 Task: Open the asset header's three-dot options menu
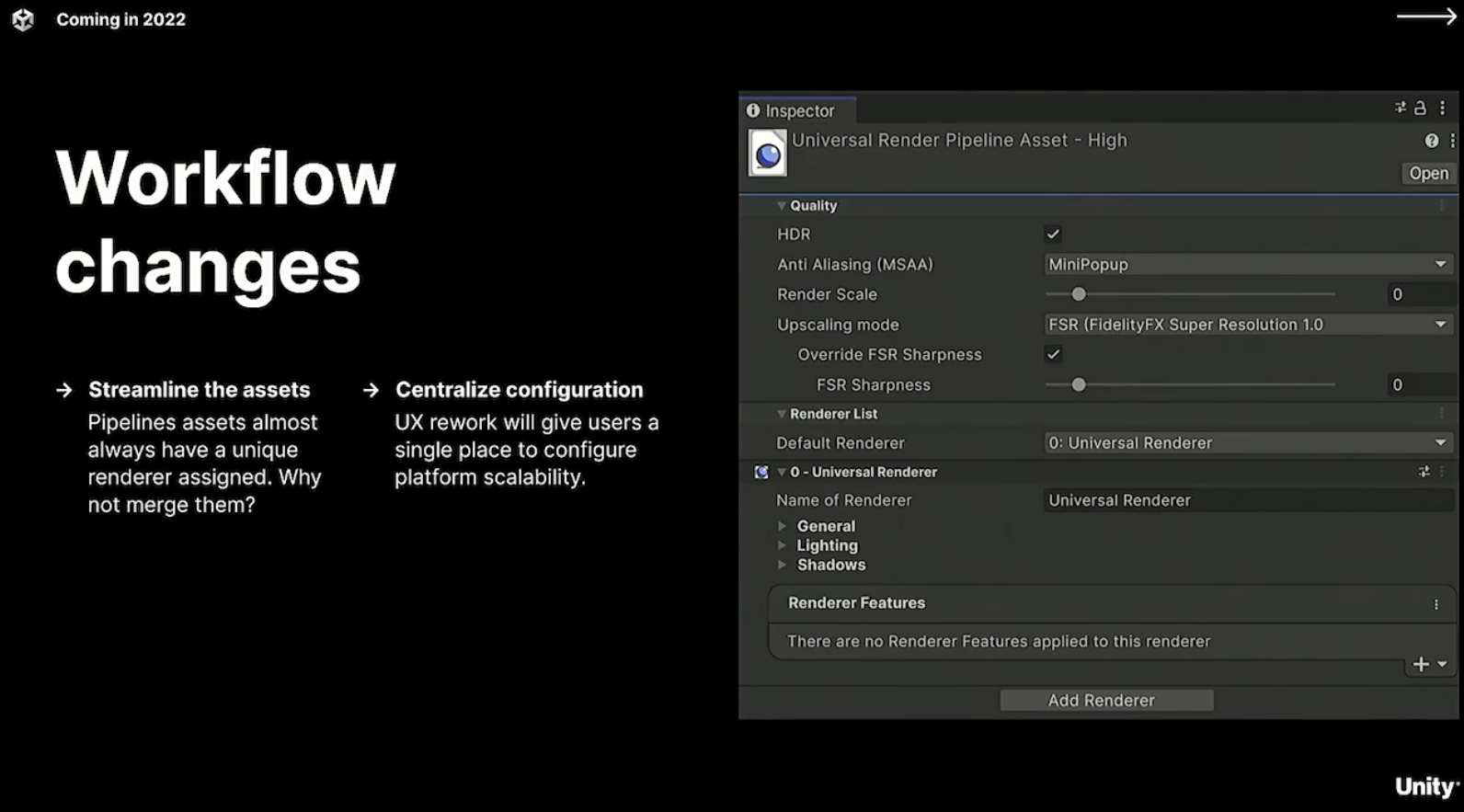click(1452, 141)
